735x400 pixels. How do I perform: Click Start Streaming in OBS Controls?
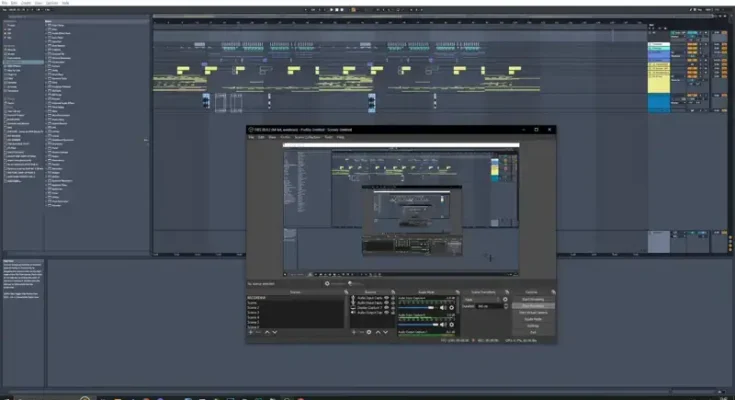tap(533, 298)
